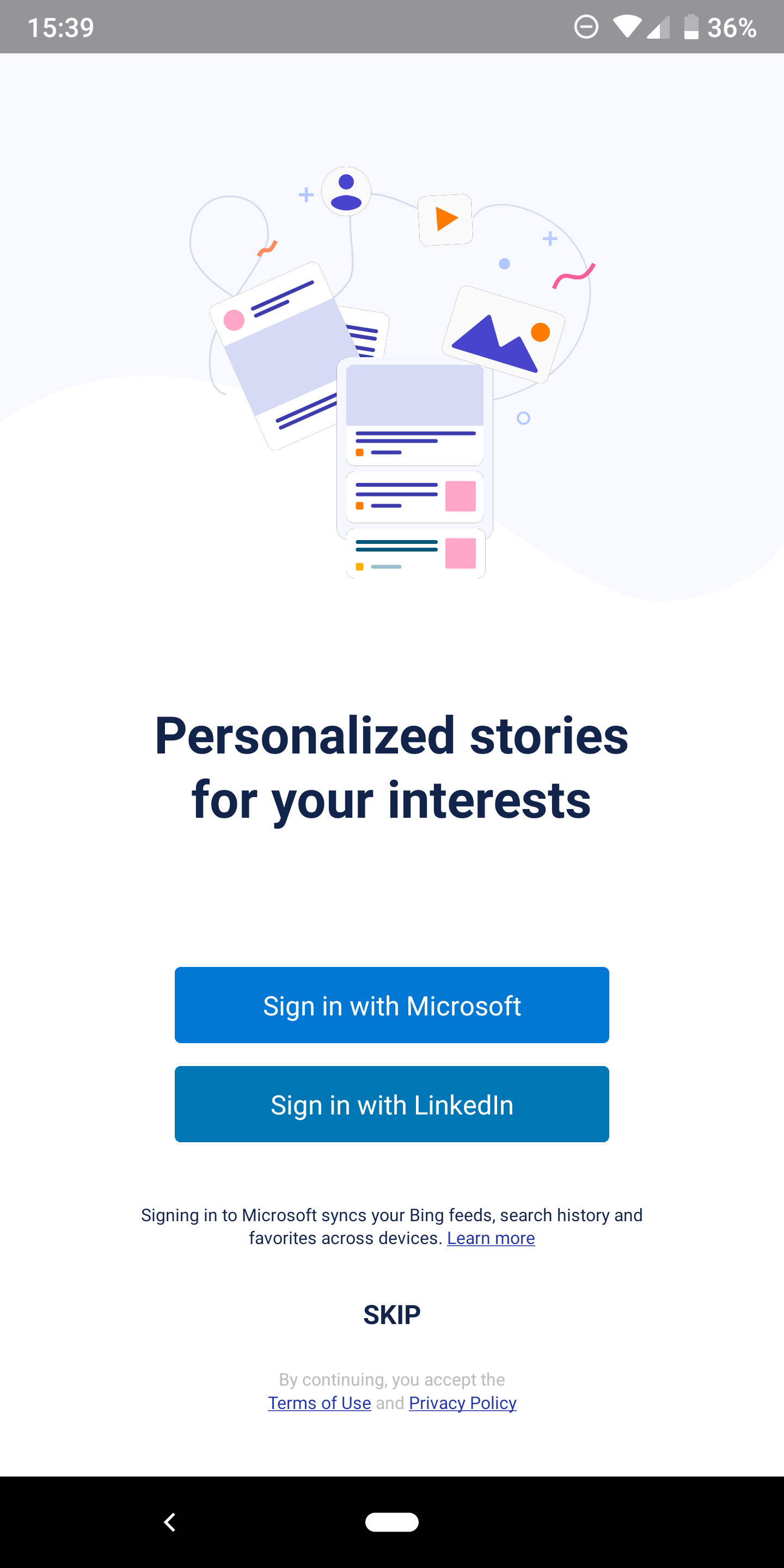Tap the battery icon in status bar
This screenshot has height=1568, width=784.
point(691,26)
